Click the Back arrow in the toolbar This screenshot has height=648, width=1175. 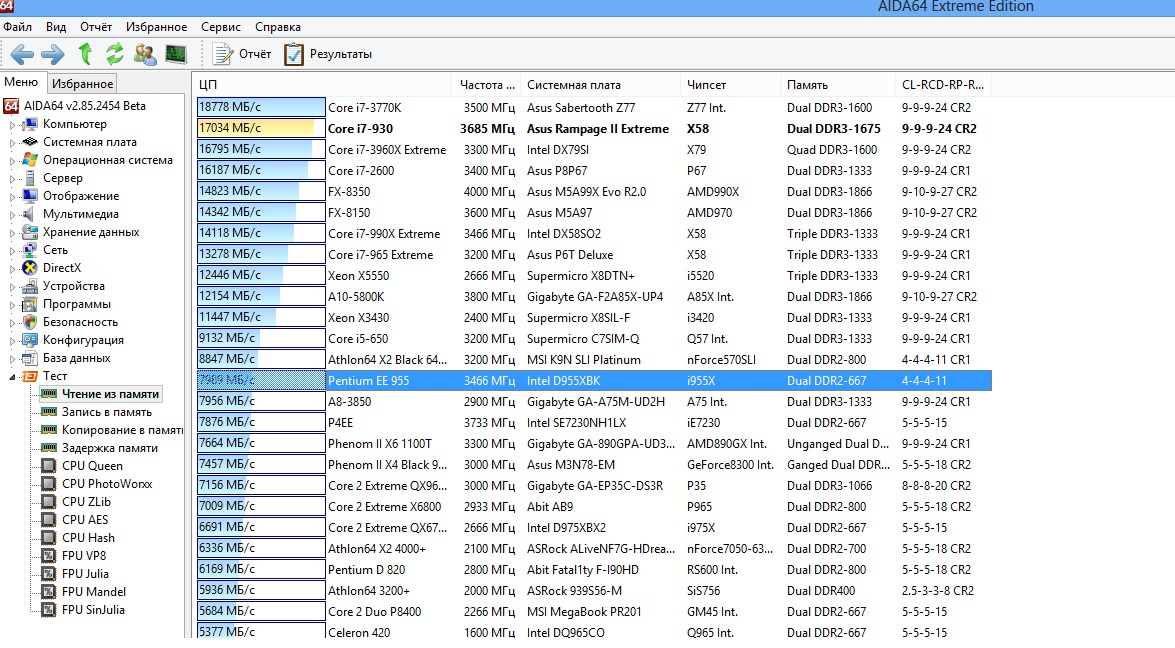pos(22,54)
